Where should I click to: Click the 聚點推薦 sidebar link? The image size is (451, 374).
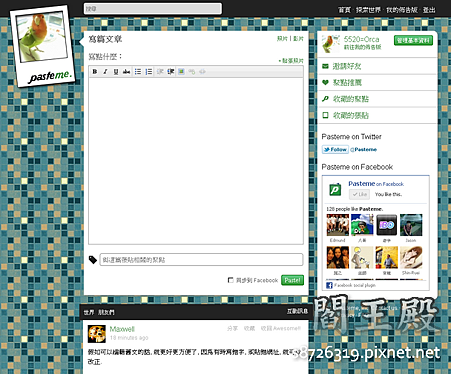(347, 82)
